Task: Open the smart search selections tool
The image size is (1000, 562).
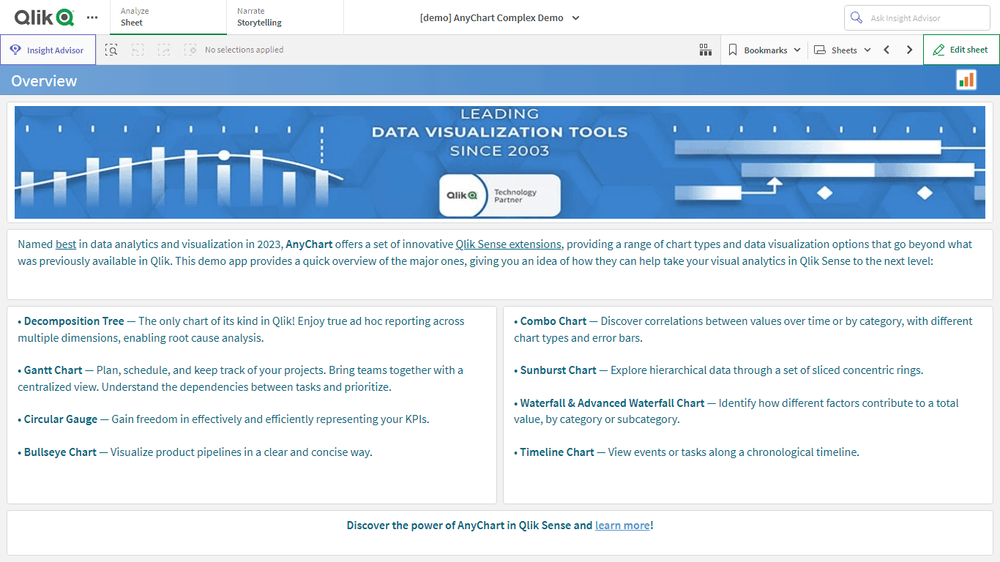Action: [x=112, y=50]
